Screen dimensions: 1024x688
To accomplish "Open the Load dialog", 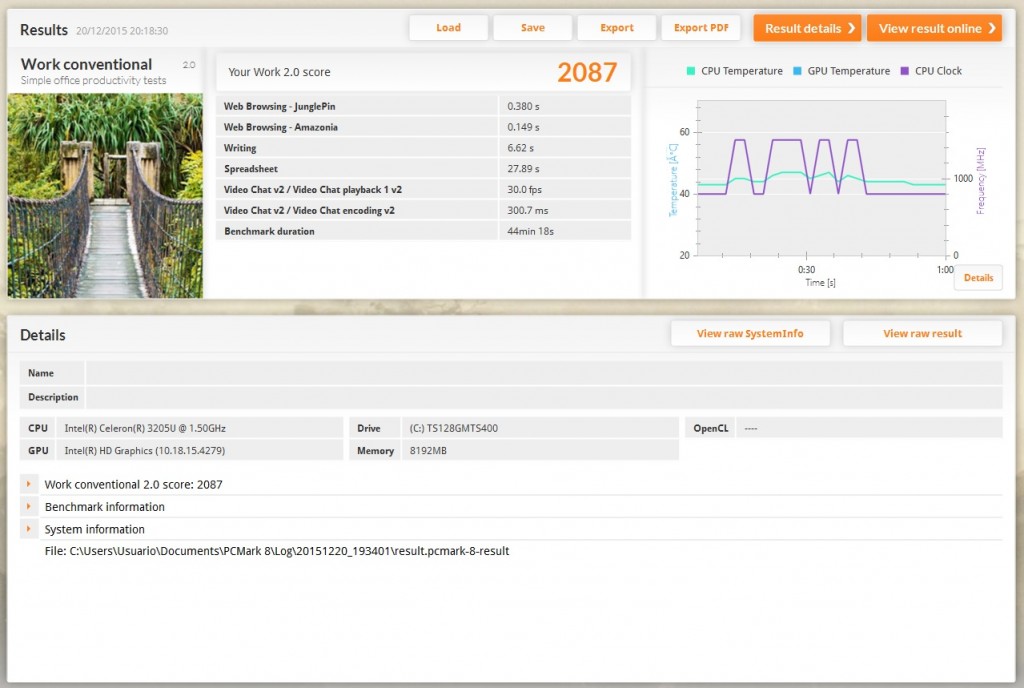I will (448, 28).
